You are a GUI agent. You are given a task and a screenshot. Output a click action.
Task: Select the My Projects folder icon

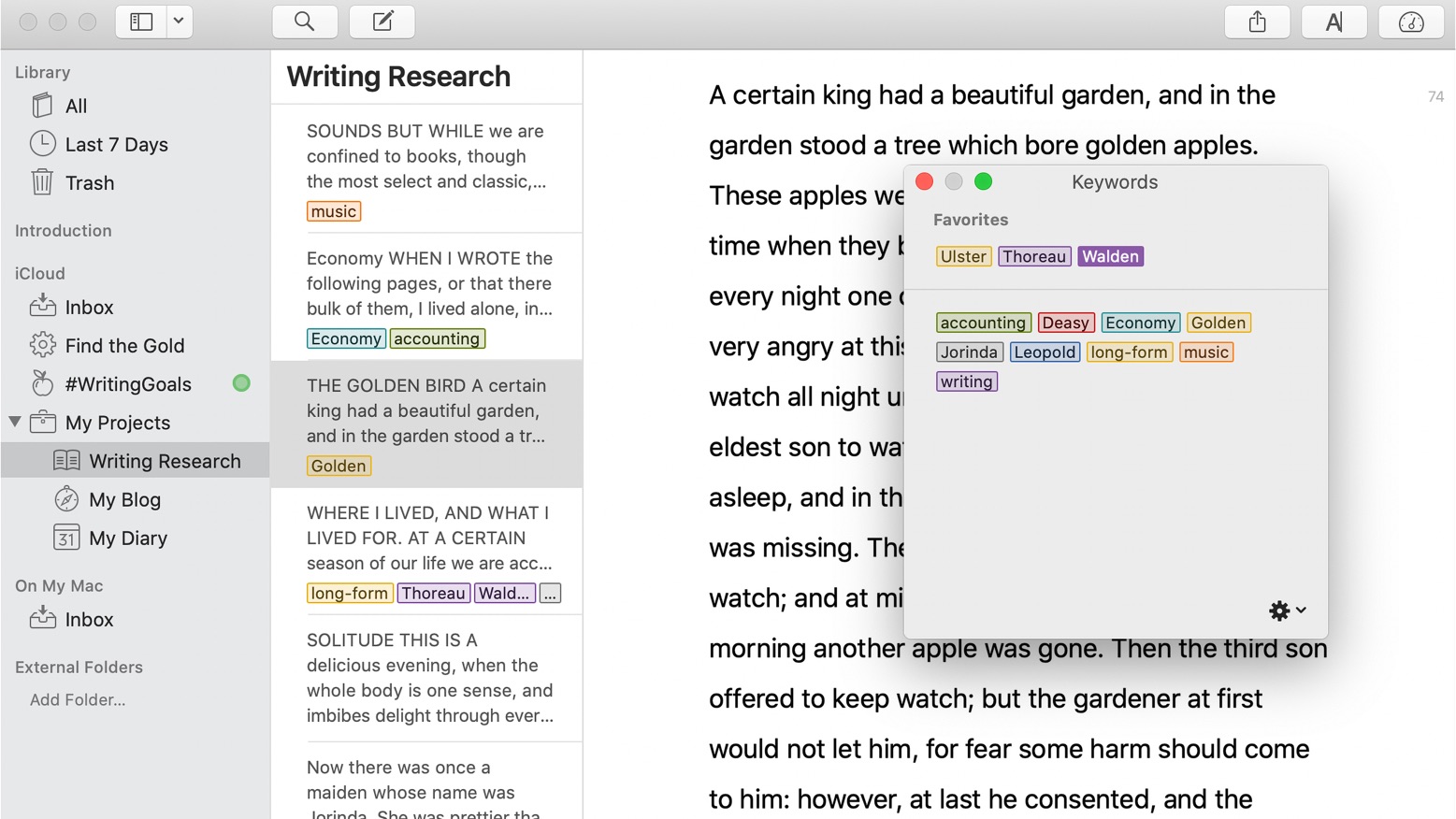[x=42, y=422]
